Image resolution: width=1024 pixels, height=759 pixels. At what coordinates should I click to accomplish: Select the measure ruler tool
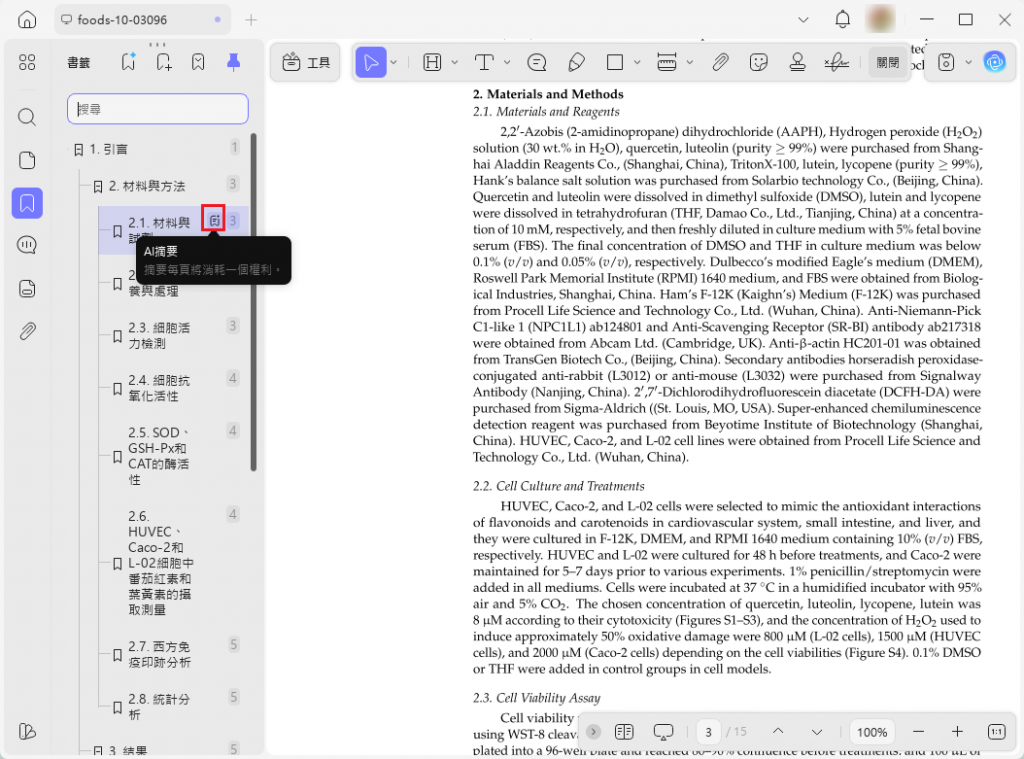click(667, 63)
